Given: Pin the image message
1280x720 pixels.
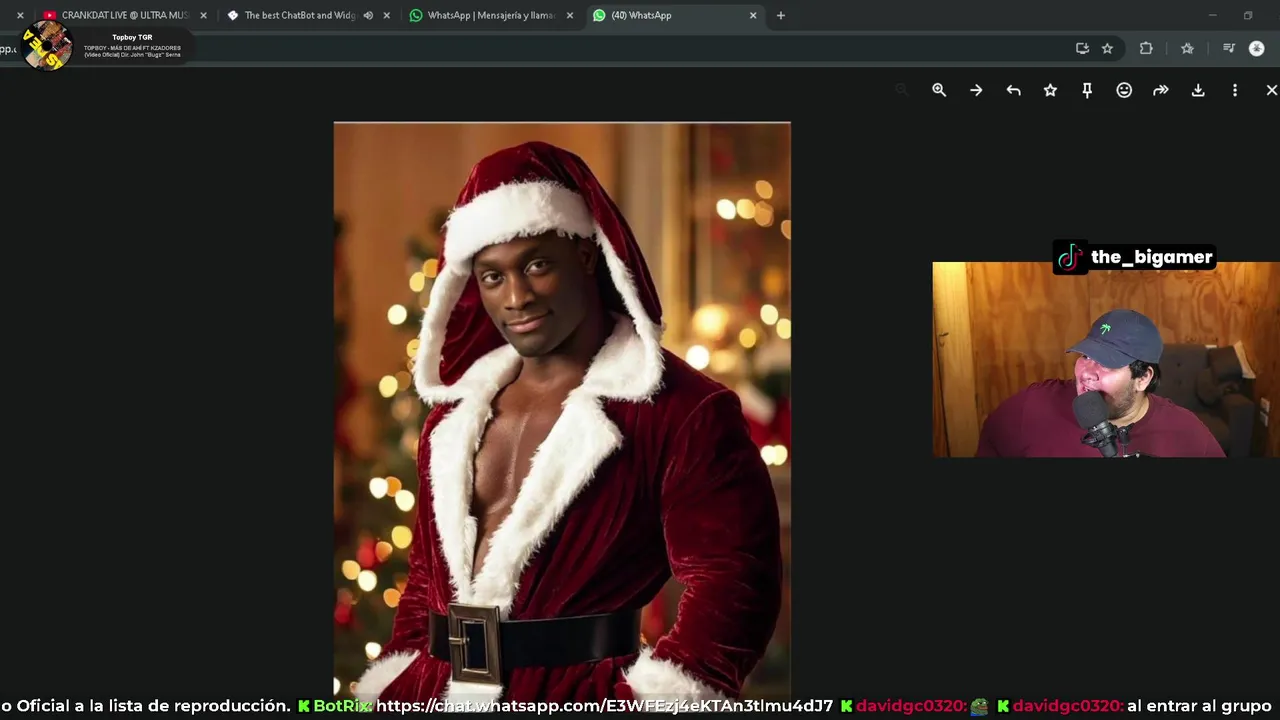Looking at the screenshot, I should pos(1087,90).
